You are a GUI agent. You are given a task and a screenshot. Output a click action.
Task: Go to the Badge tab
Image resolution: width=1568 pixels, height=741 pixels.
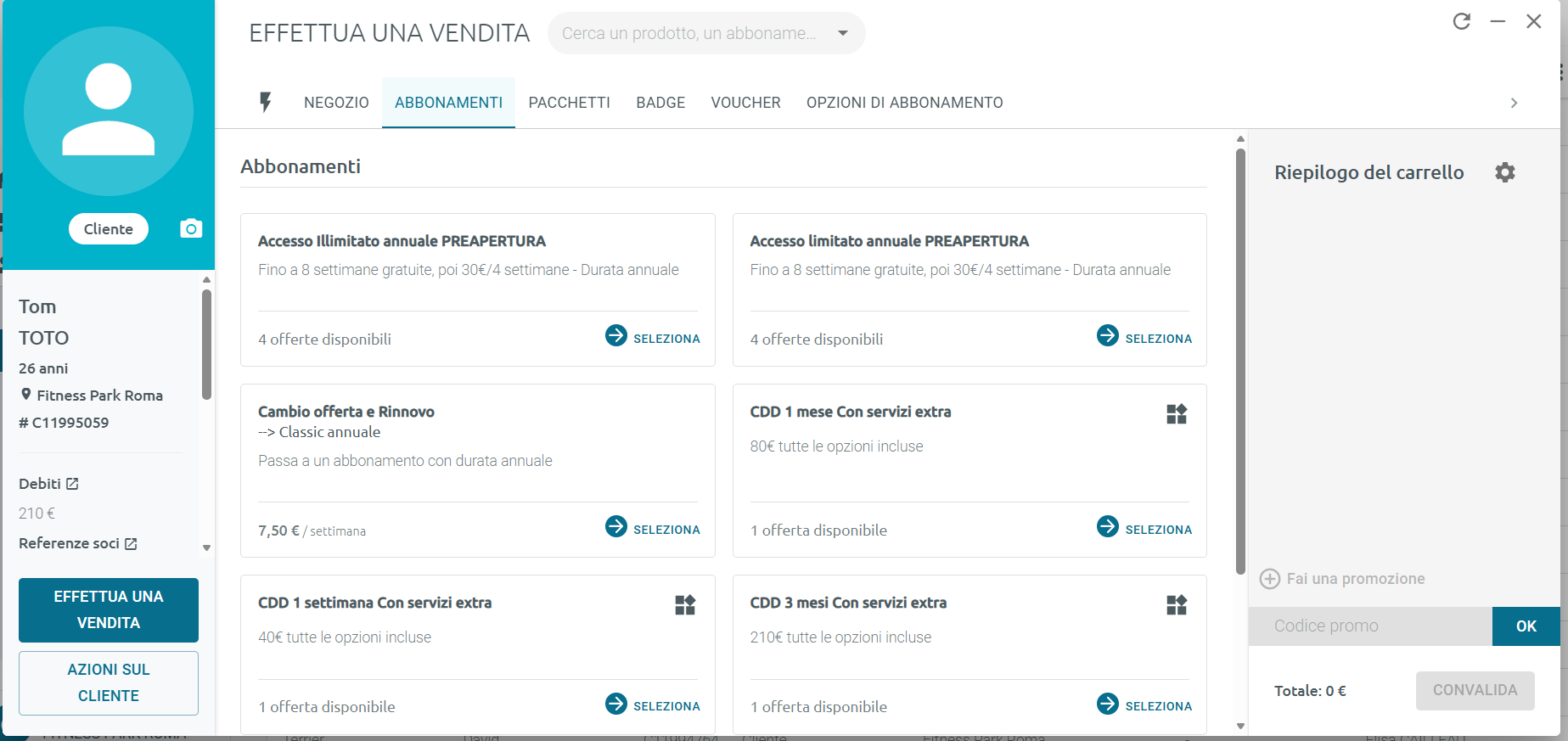coord(660,103)
